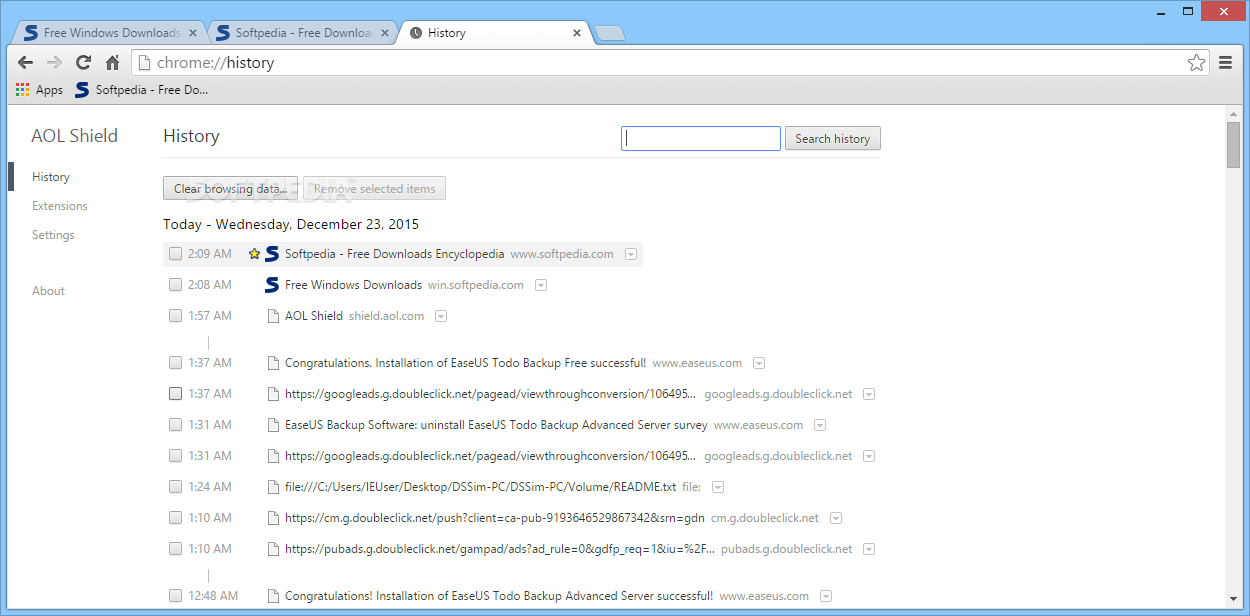The height and width of the screenshot is (616, 1250).
Task: Select the 1:57 AM AOL Shield checkbox
Action: 176,316
